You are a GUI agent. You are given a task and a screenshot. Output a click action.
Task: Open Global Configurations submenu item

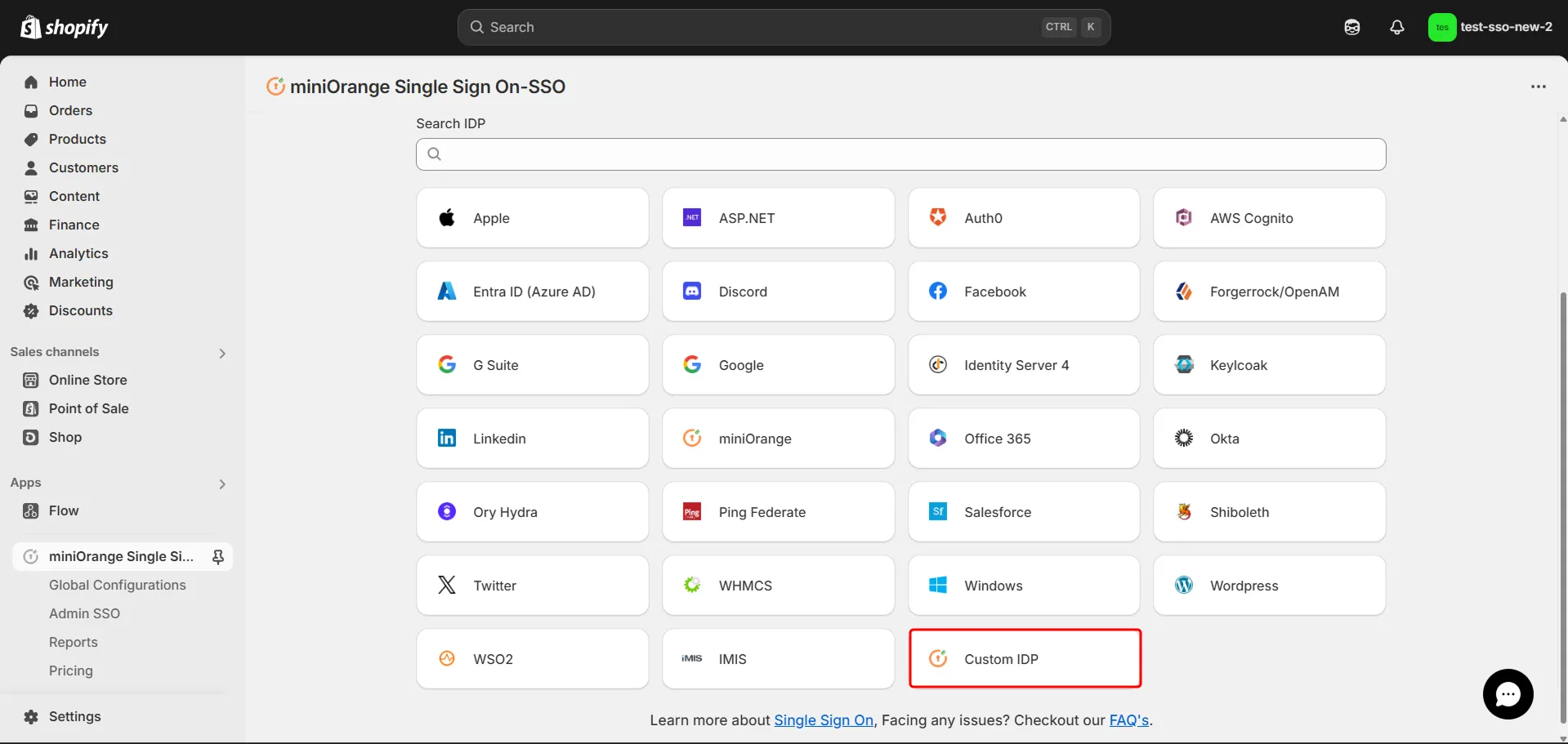tap(118, 585)
